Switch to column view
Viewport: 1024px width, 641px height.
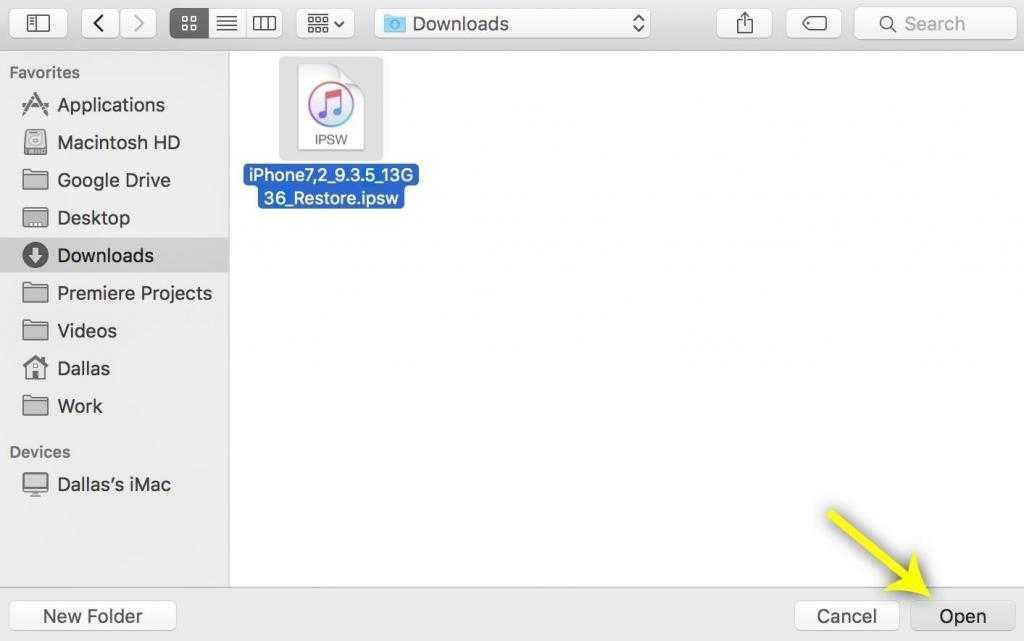[264, 24]
